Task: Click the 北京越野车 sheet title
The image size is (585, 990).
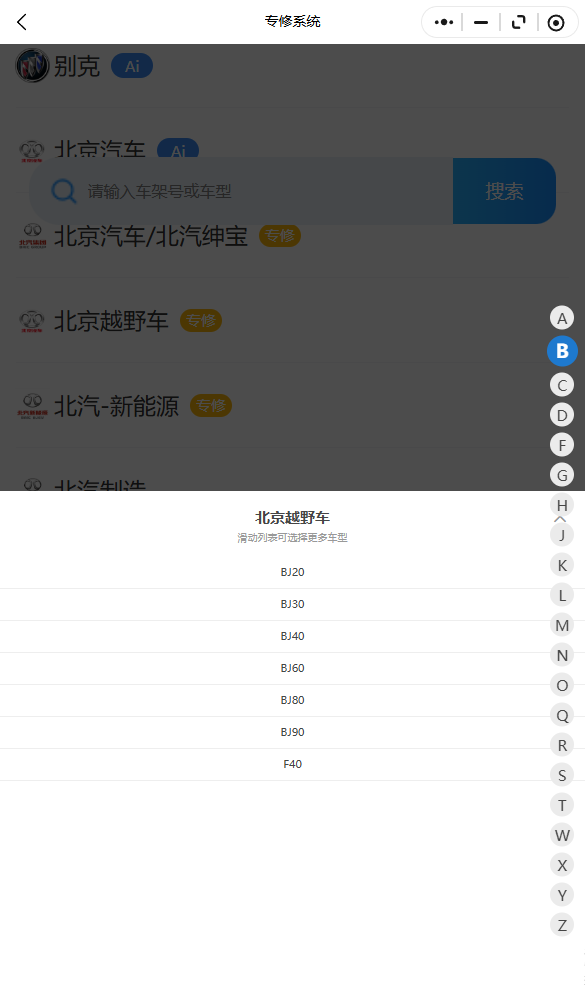Action: pos(292,518)
